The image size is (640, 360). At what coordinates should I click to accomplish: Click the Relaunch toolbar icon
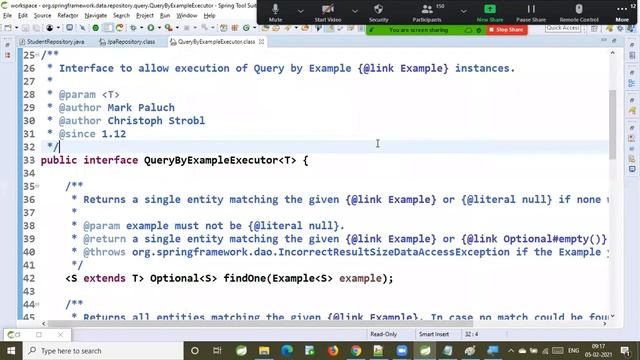pyautogui.click(x=120, y=28)
